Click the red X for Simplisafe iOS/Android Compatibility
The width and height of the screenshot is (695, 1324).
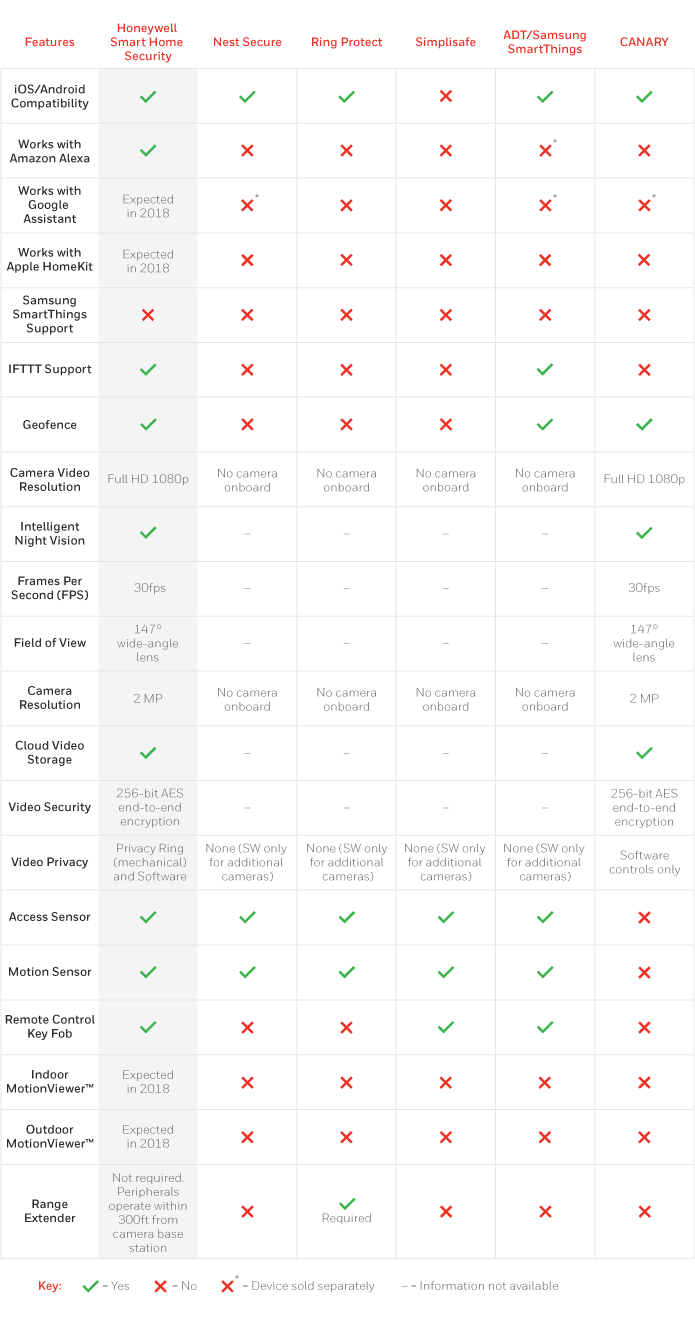tap(446, 97)
